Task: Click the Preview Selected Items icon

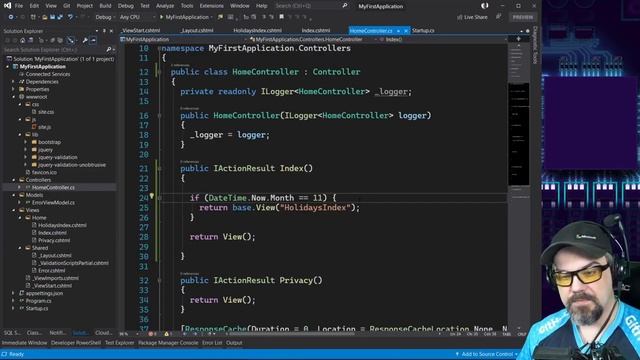Action: click(x=93, y=40)
